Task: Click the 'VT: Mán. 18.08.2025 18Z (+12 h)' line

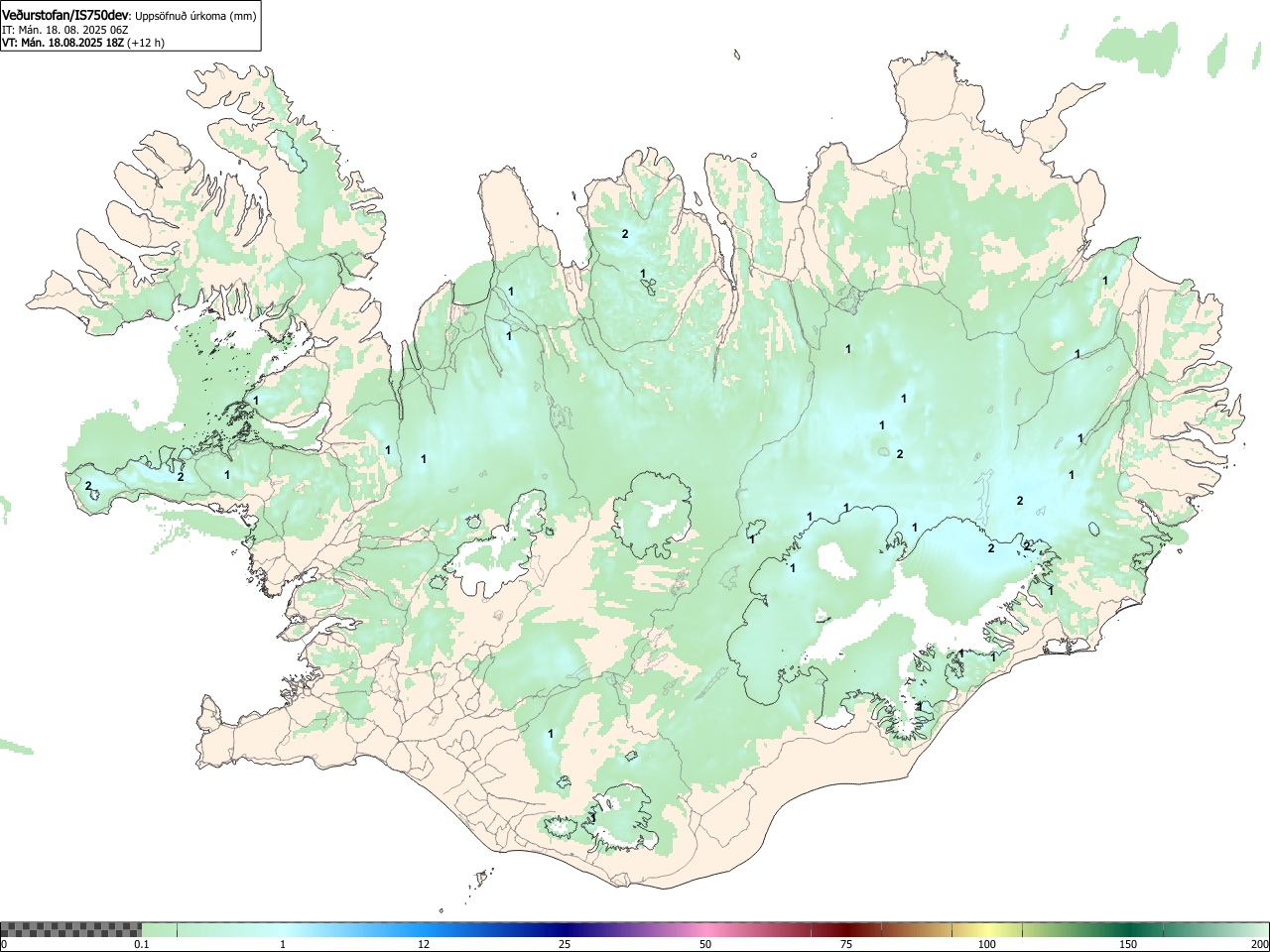Action: pos(83,43)
